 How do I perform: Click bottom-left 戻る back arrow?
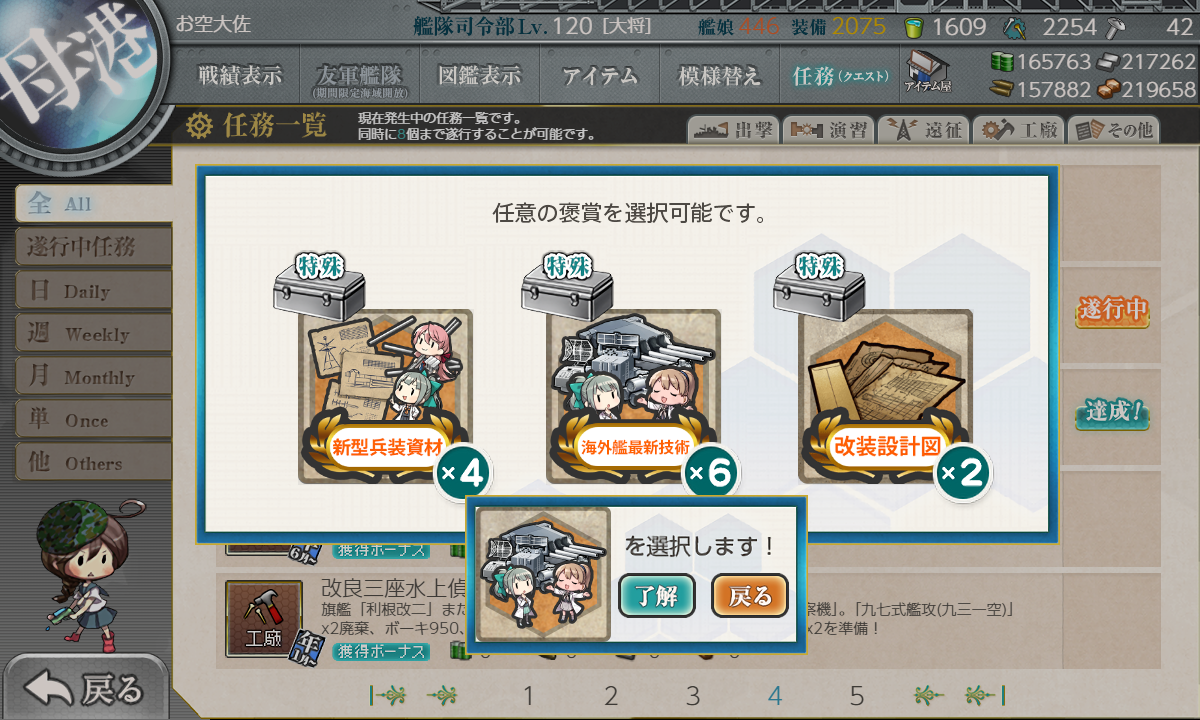pyautogui.click(x=84, y=688)
